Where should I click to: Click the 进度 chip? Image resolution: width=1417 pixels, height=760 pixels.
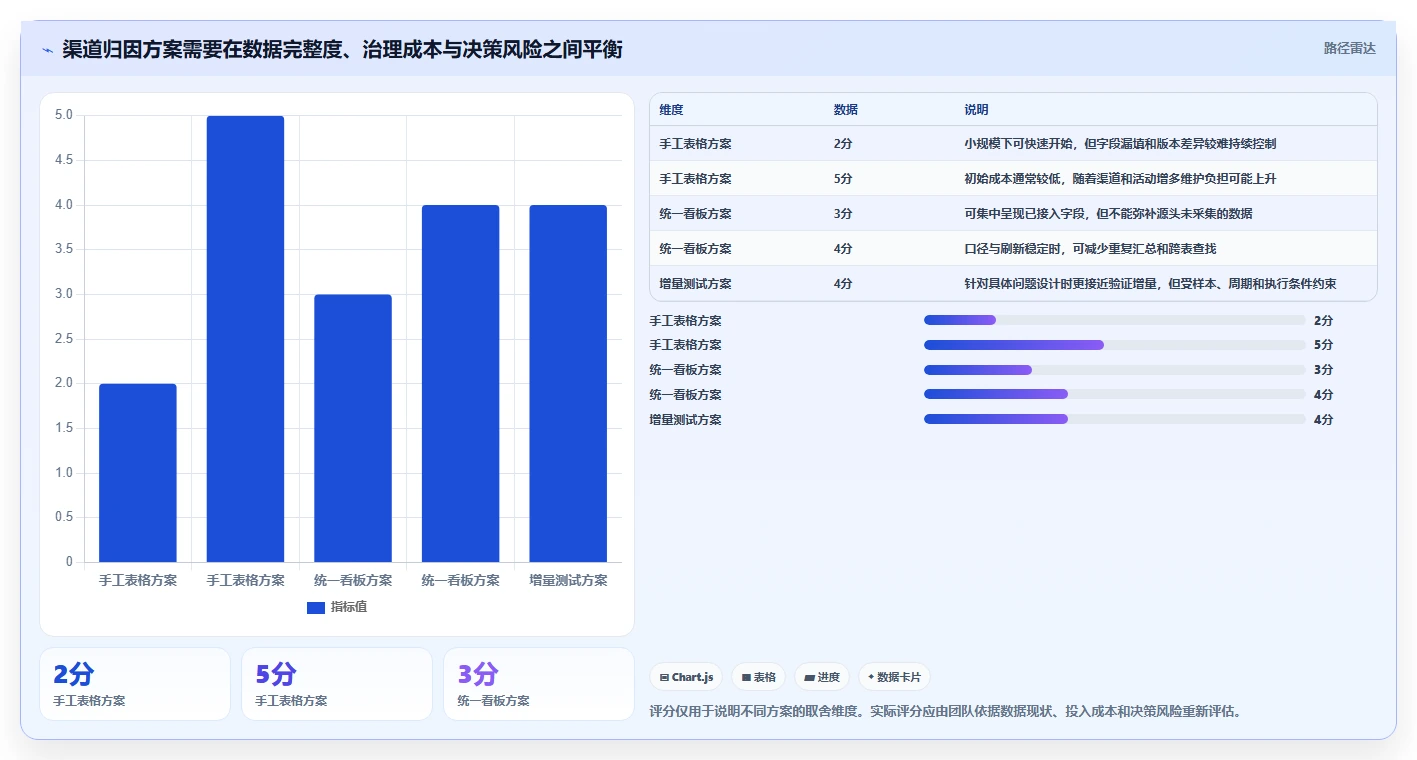822,677
